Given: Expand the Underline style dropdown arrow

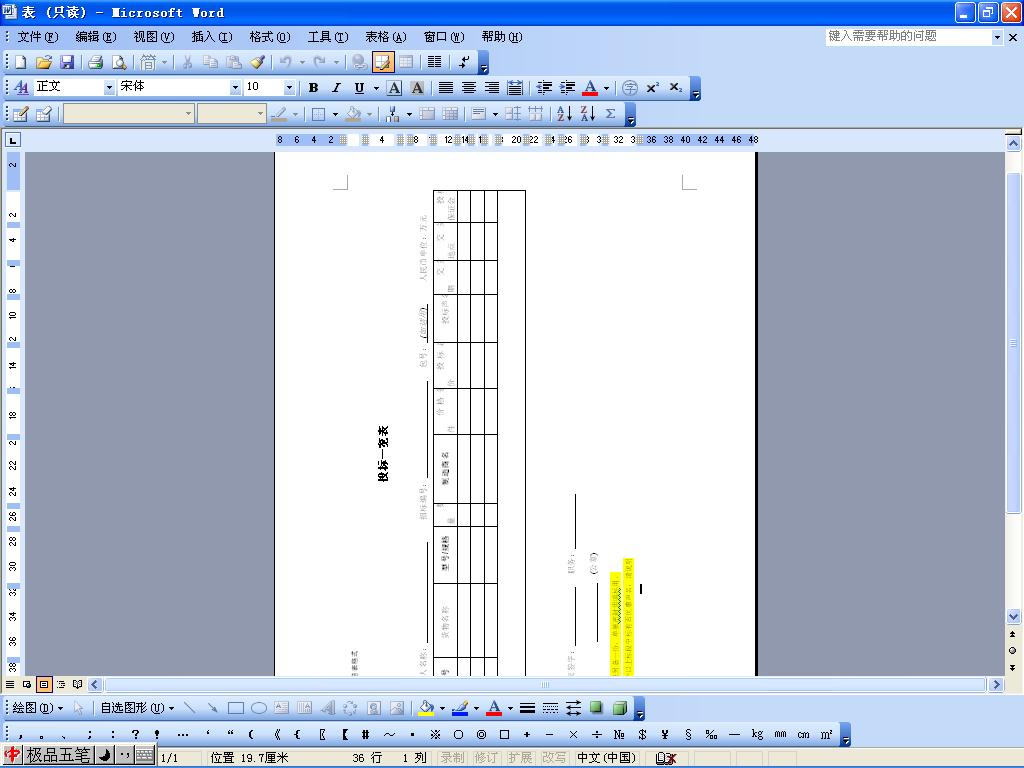Looking at the screenshot, I should point(376,88).
